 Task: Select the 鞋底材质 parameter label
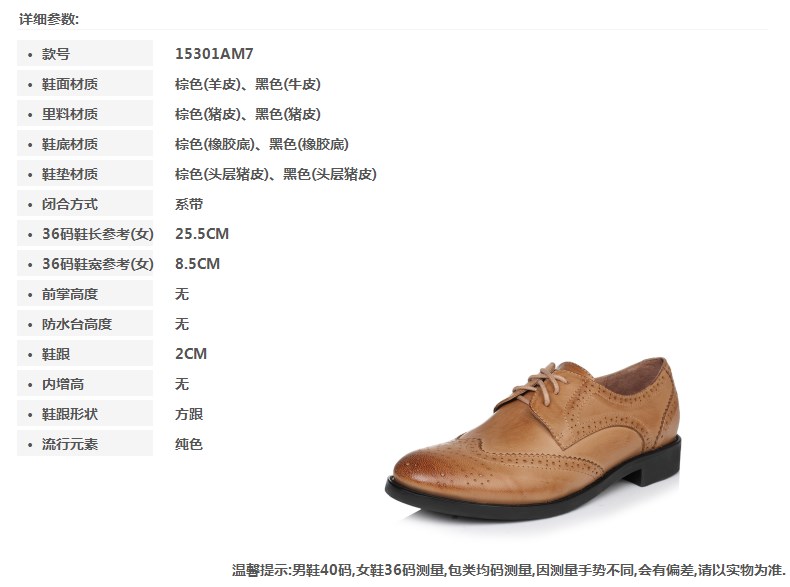(x=70, y=144)
